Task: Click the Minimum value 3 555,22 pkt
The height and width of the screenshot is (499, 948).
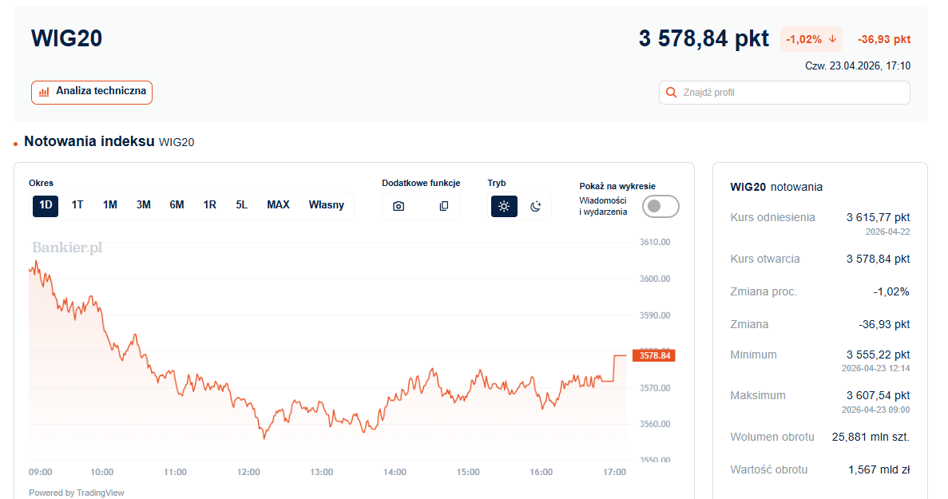Action: coord(878,354)
